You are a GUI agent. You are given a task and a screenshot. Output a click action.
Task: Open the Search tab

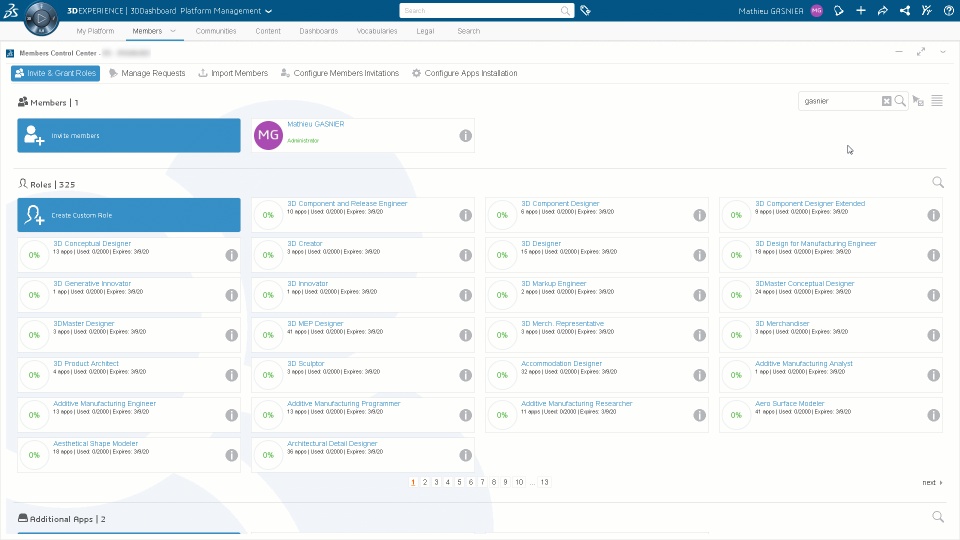tap(468, 31)
